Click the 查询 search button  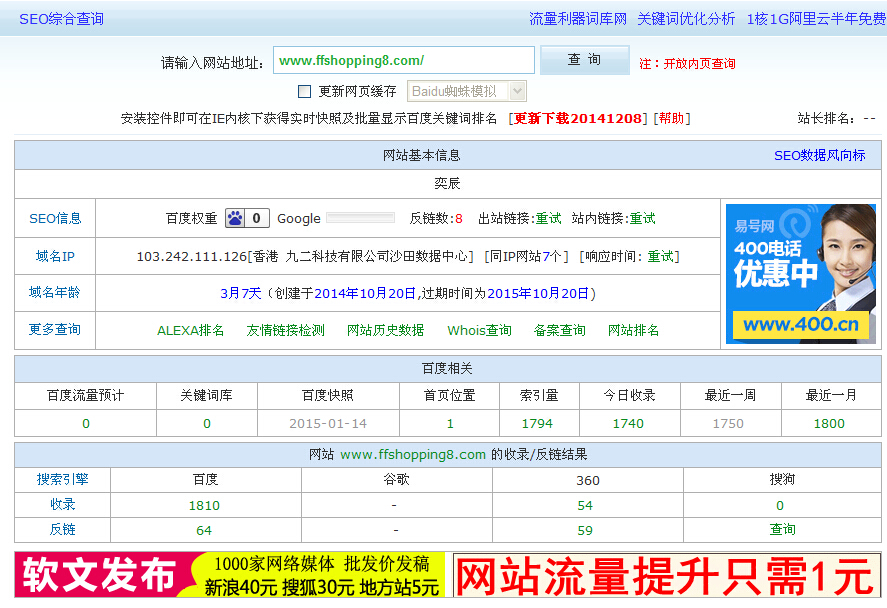pyautogui.click(x=584, y=60)
